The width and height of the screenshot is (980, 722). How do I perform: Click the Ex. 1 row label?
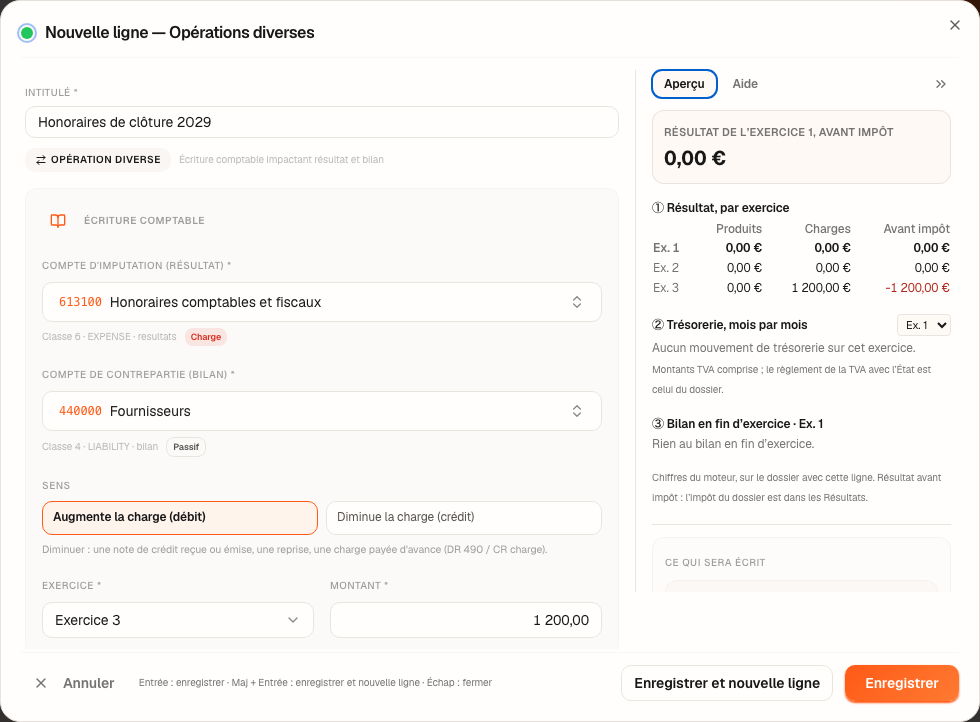point(666,248)
